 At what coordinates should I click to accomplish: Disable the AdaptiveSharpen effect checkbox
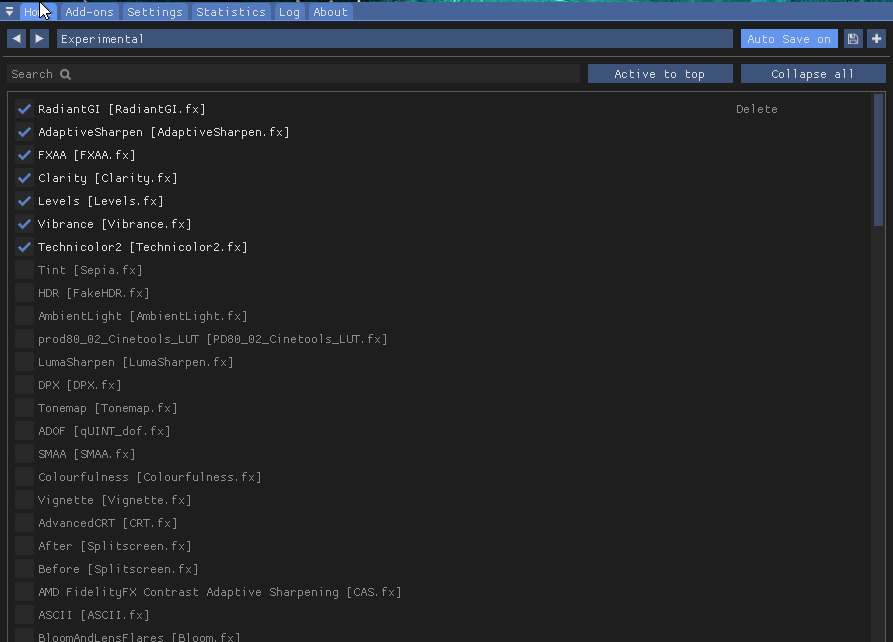pyautogui.click(x=24, y=132)
